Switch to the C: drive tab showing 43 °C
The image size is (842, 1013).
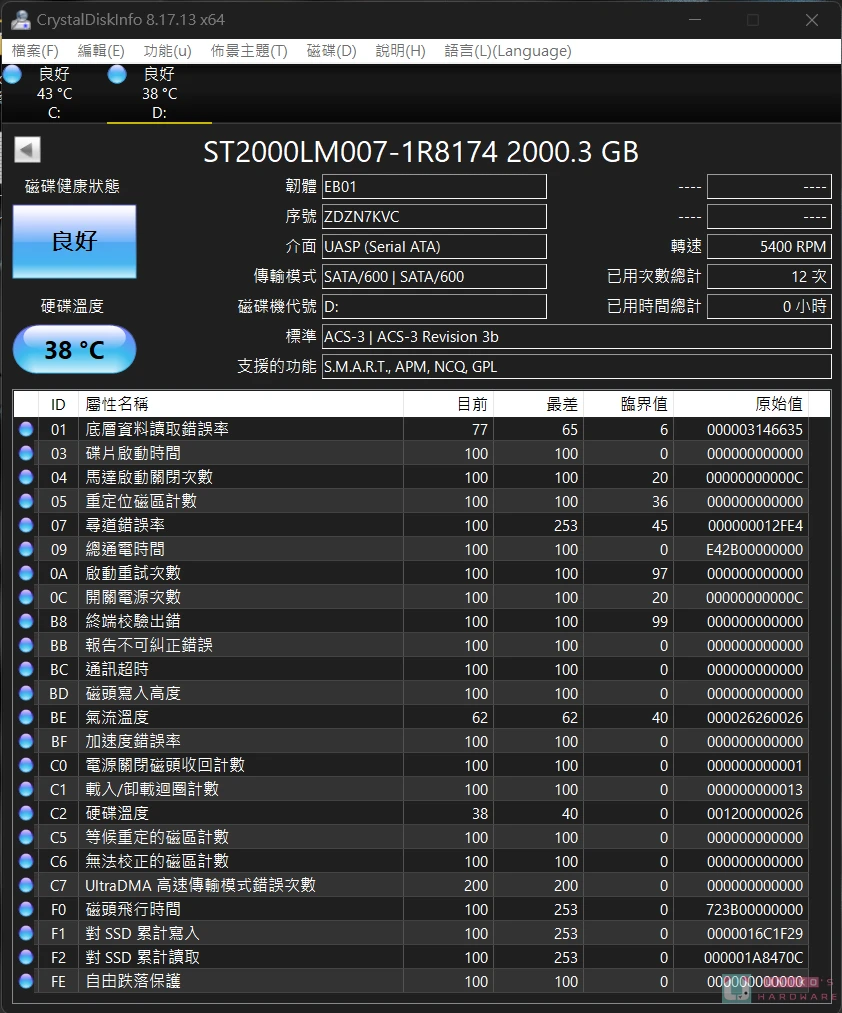click(x=54, y=93)
